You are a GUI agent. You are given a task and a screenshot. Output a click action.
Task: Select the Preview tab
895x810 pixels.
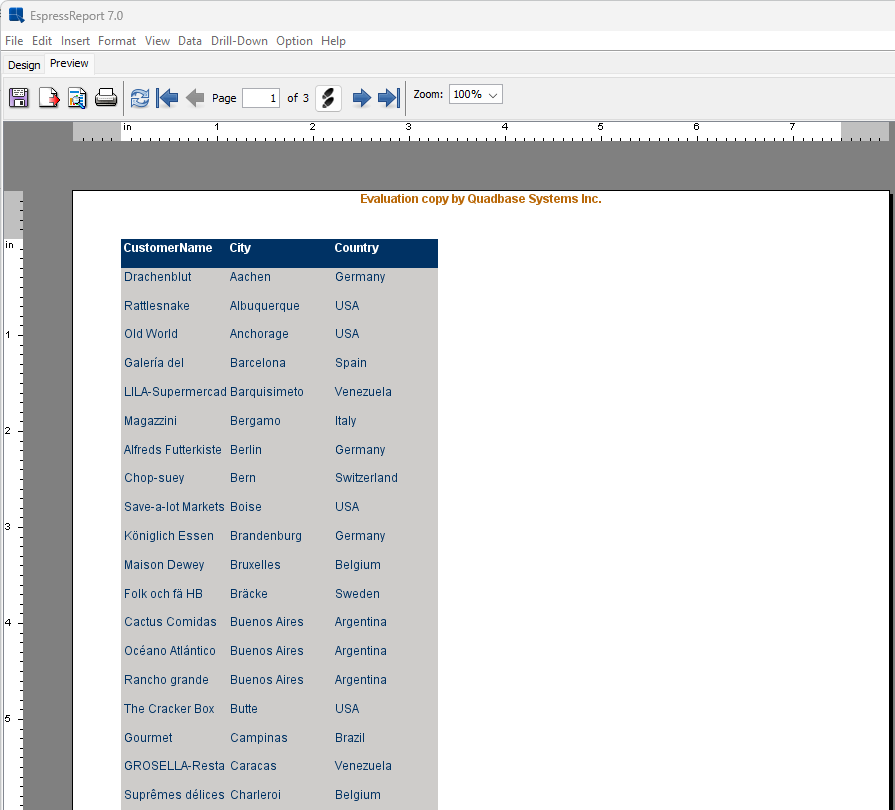(x=69, y=64)
